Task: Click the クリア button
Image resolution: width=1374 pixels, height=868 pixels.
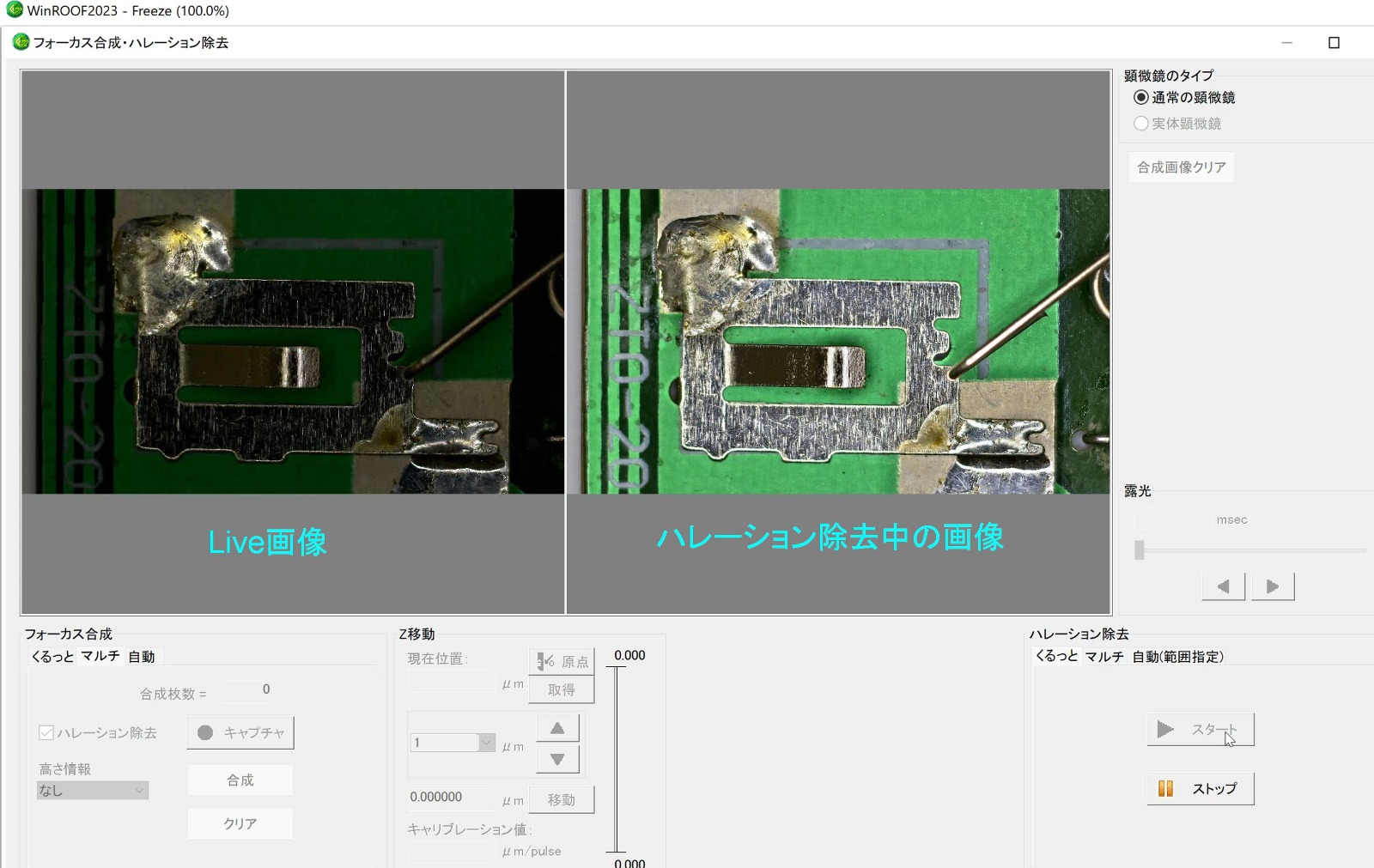Action: click(x=240, y=824)
